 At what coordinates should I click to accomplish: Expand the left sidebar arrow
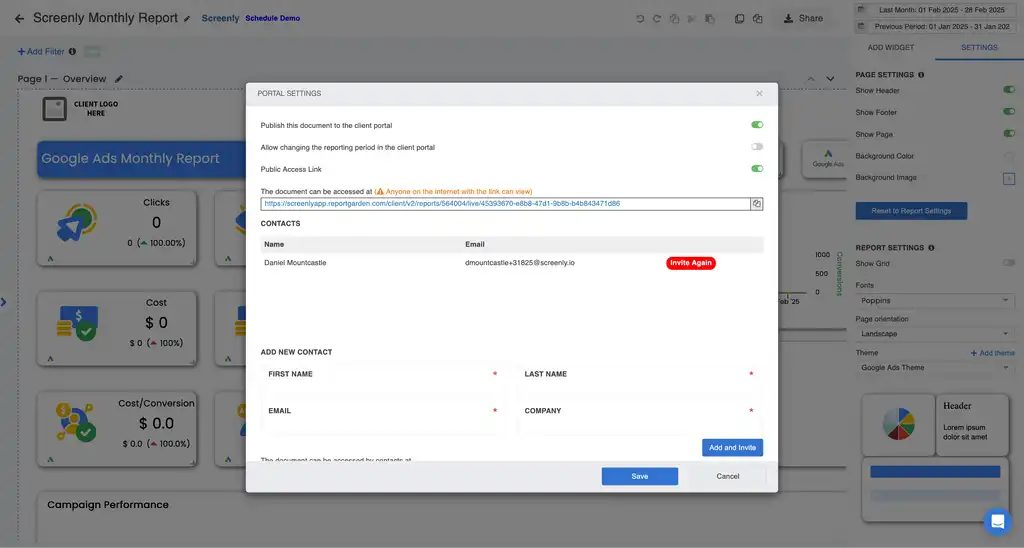tap(4, 302)
